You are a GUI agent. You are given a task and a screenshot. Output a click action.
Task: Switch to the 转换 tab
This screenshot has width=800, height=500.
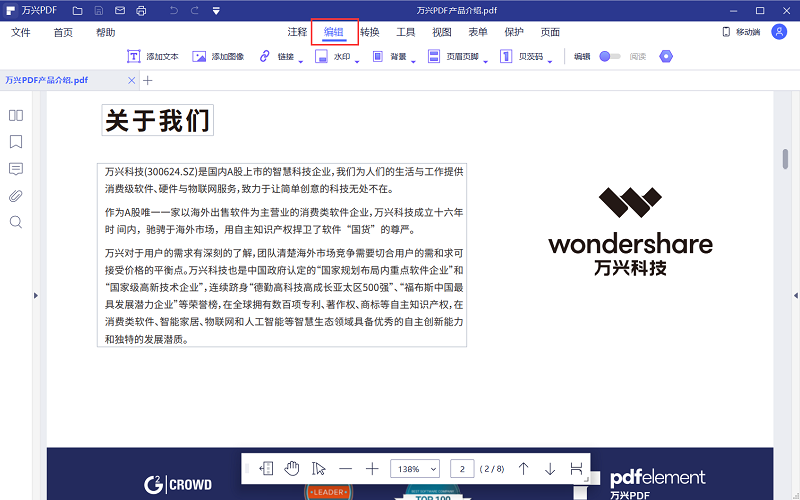370,32
